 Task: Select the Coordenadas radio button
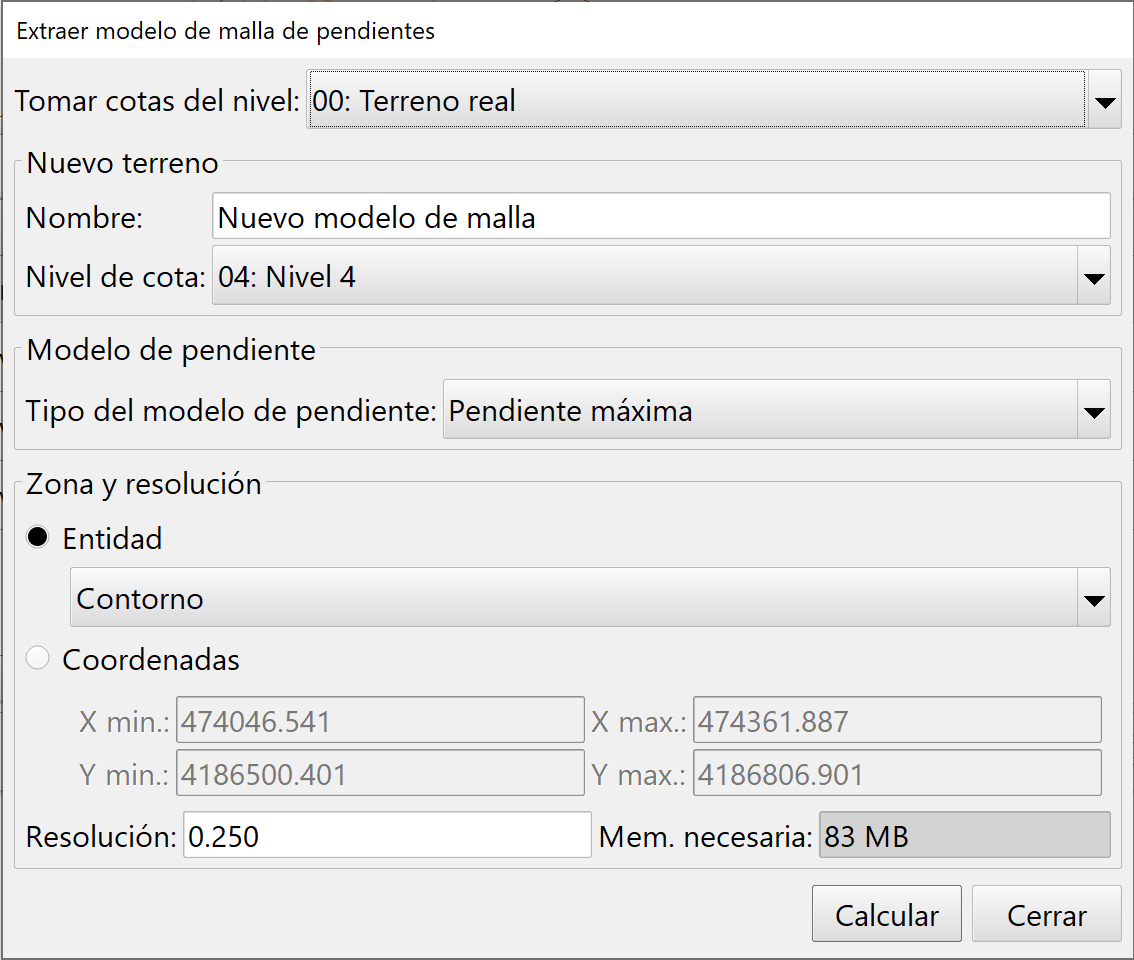point(37,657)
